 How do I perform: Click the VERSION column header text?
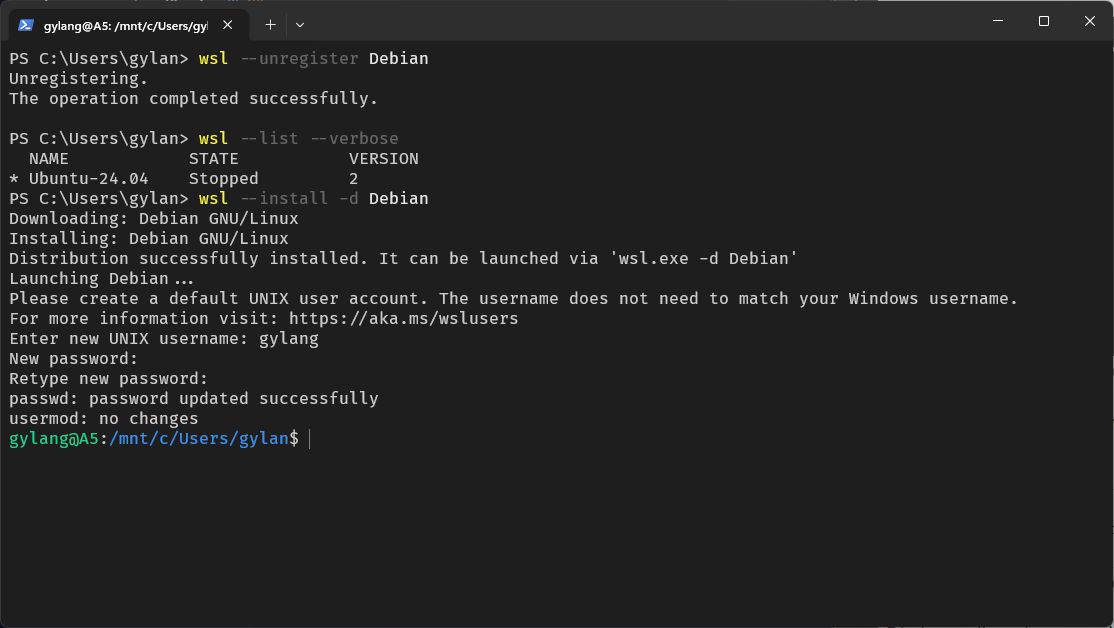pos(383,158)
